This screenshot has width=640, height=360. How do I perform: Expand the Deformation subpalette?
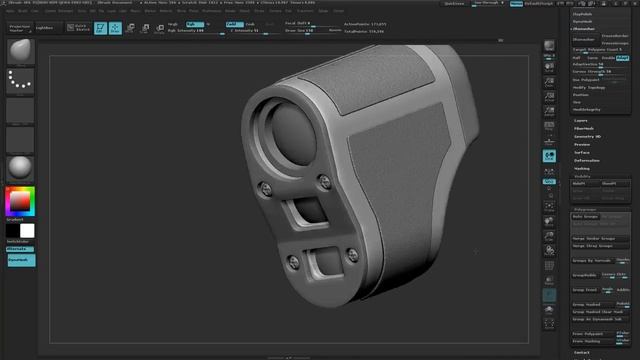pos(587,160)
